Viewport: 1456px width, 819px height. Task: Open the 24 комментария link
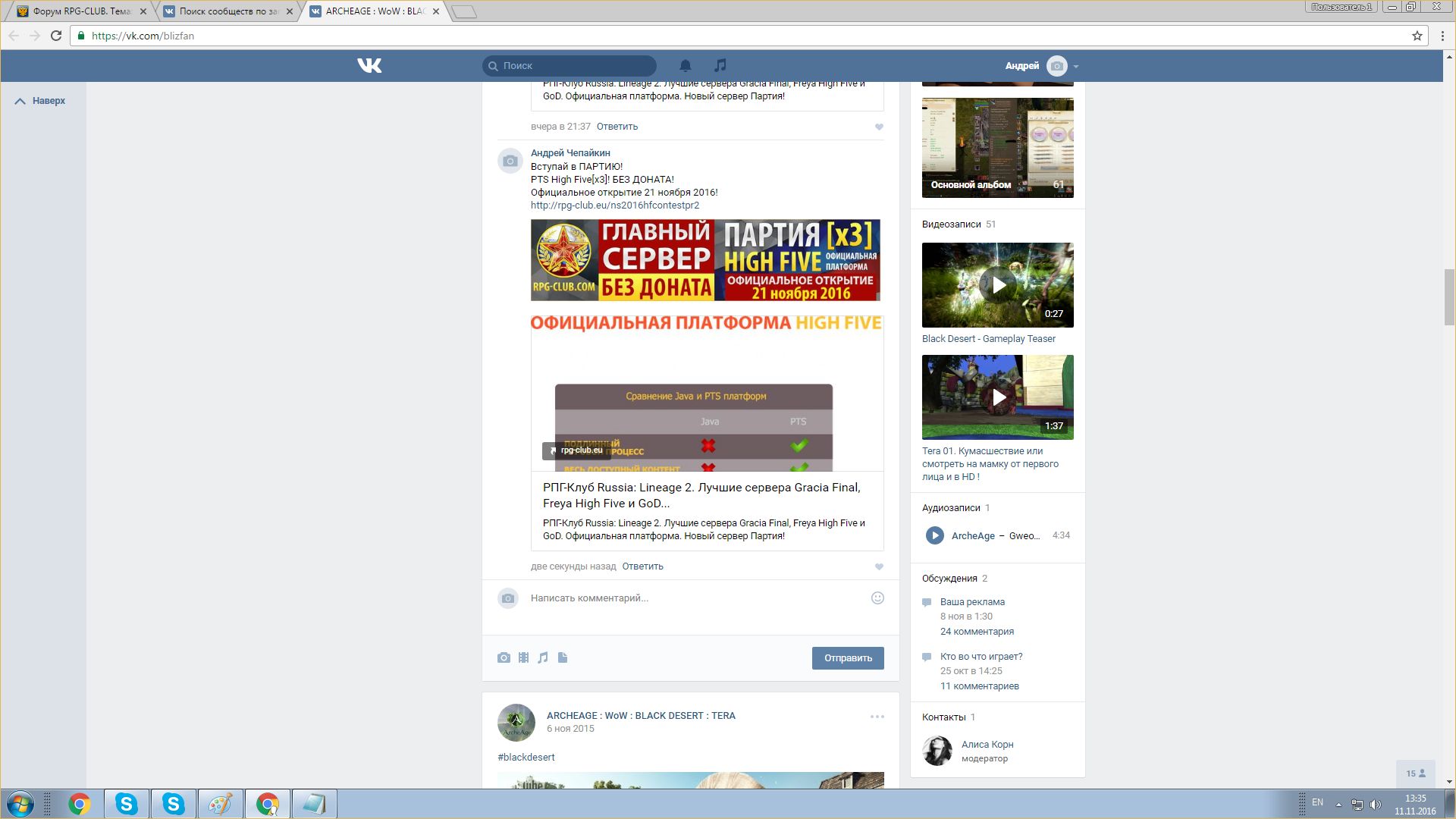977,632
